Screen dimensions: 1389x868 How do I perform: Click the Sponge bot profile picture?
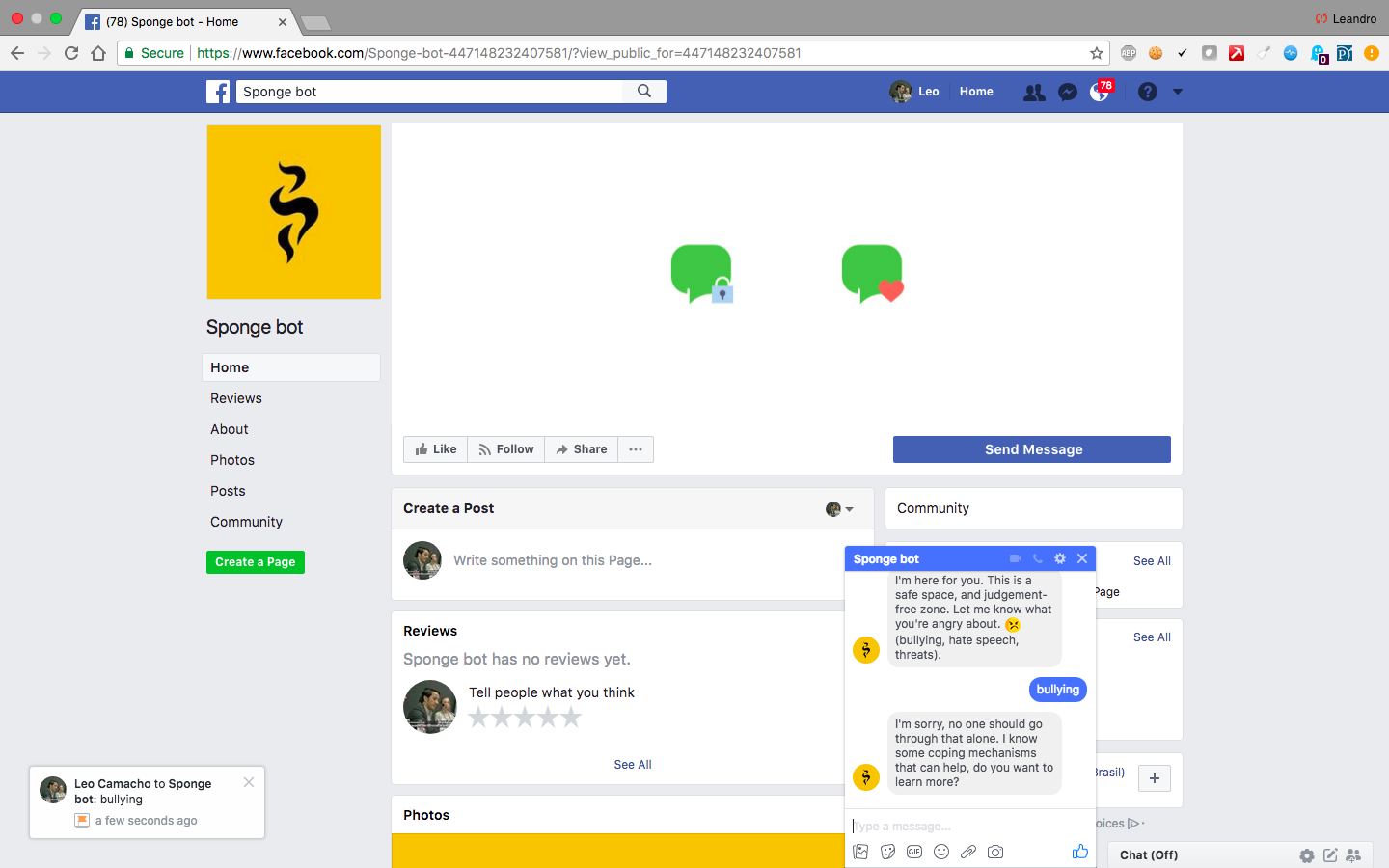[294, 212]
